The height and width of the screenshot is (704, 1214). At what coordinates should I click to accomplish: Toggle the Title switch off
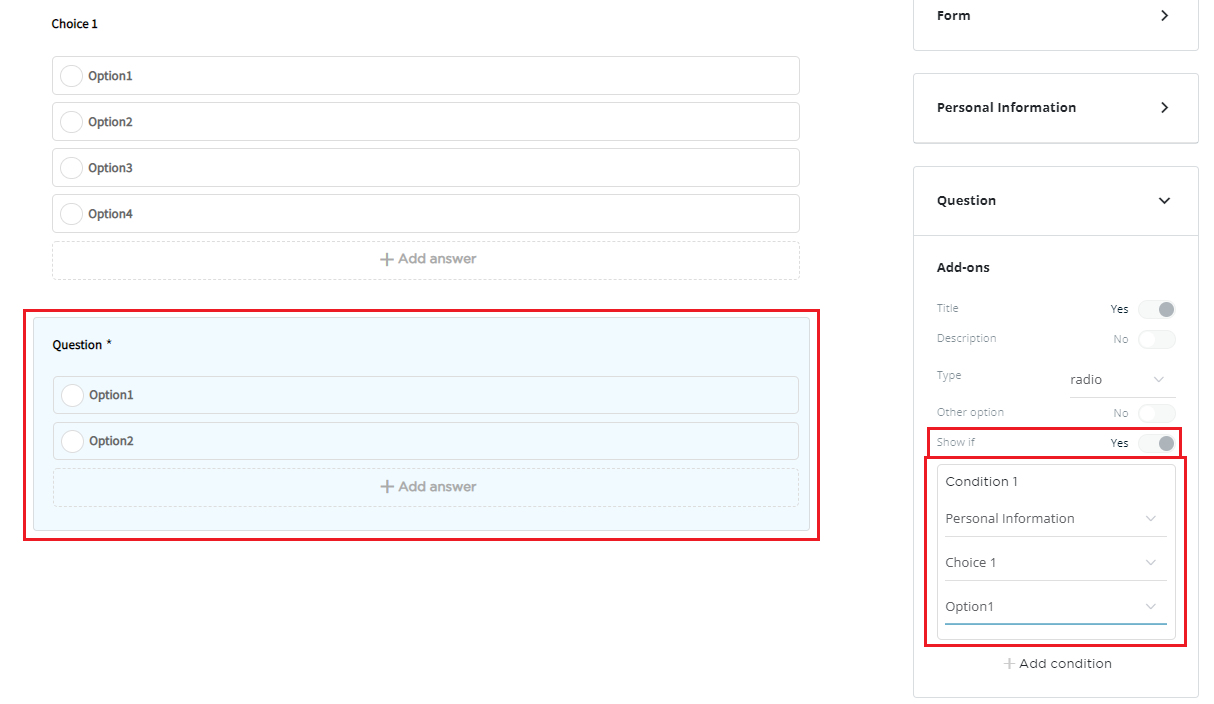[x=1157, y=310]
